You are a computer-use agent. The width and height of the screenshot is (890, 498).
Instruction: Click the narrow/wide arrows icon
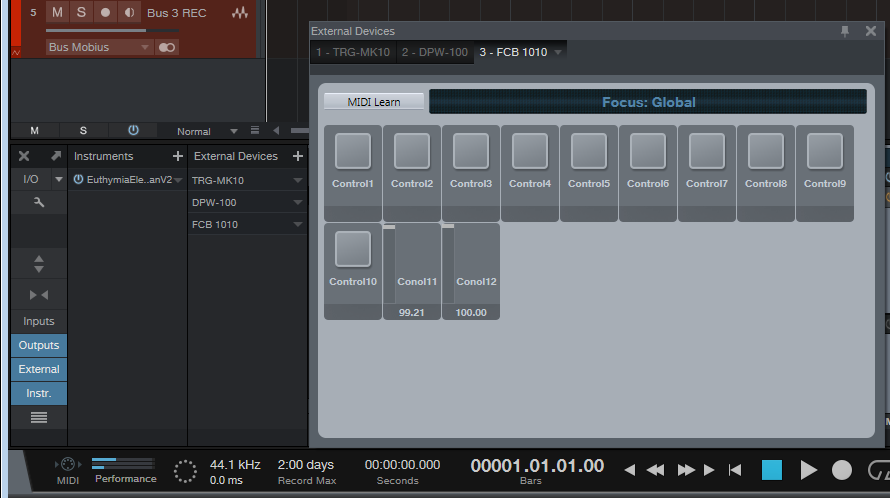click(39, 295)
